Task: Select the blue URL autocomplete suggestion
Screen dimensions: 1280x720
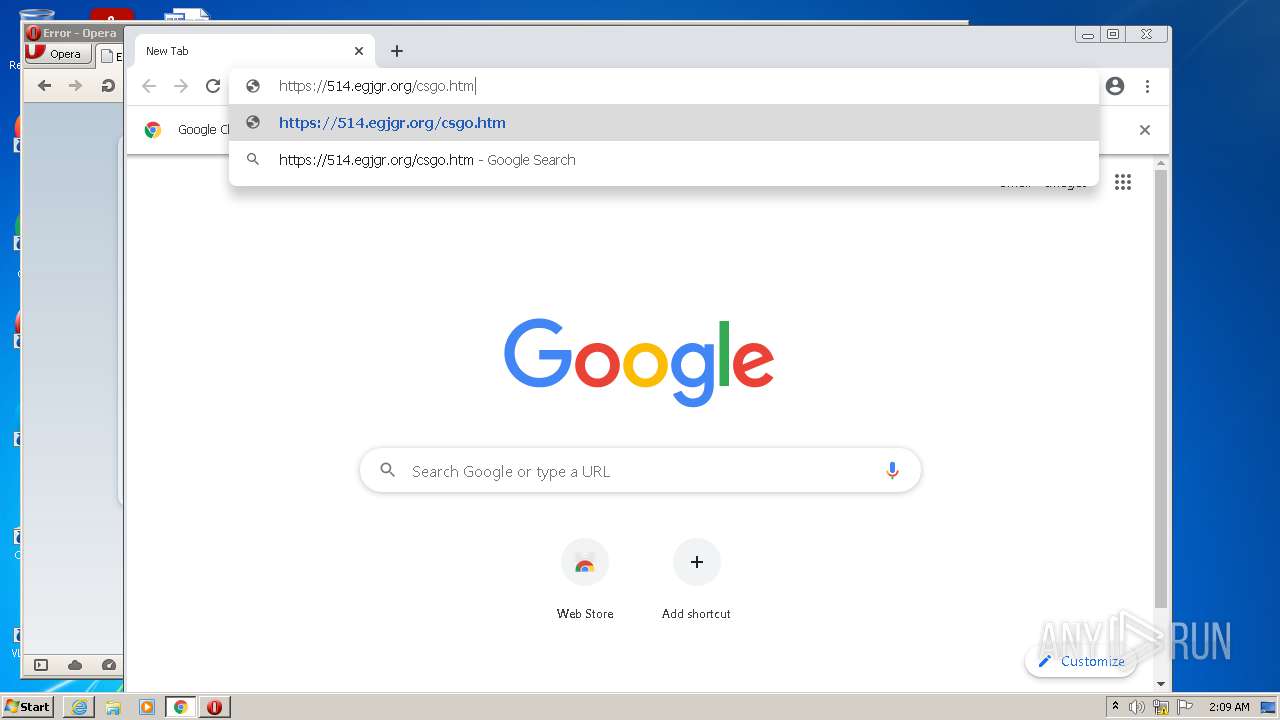Action: point(664,123)
